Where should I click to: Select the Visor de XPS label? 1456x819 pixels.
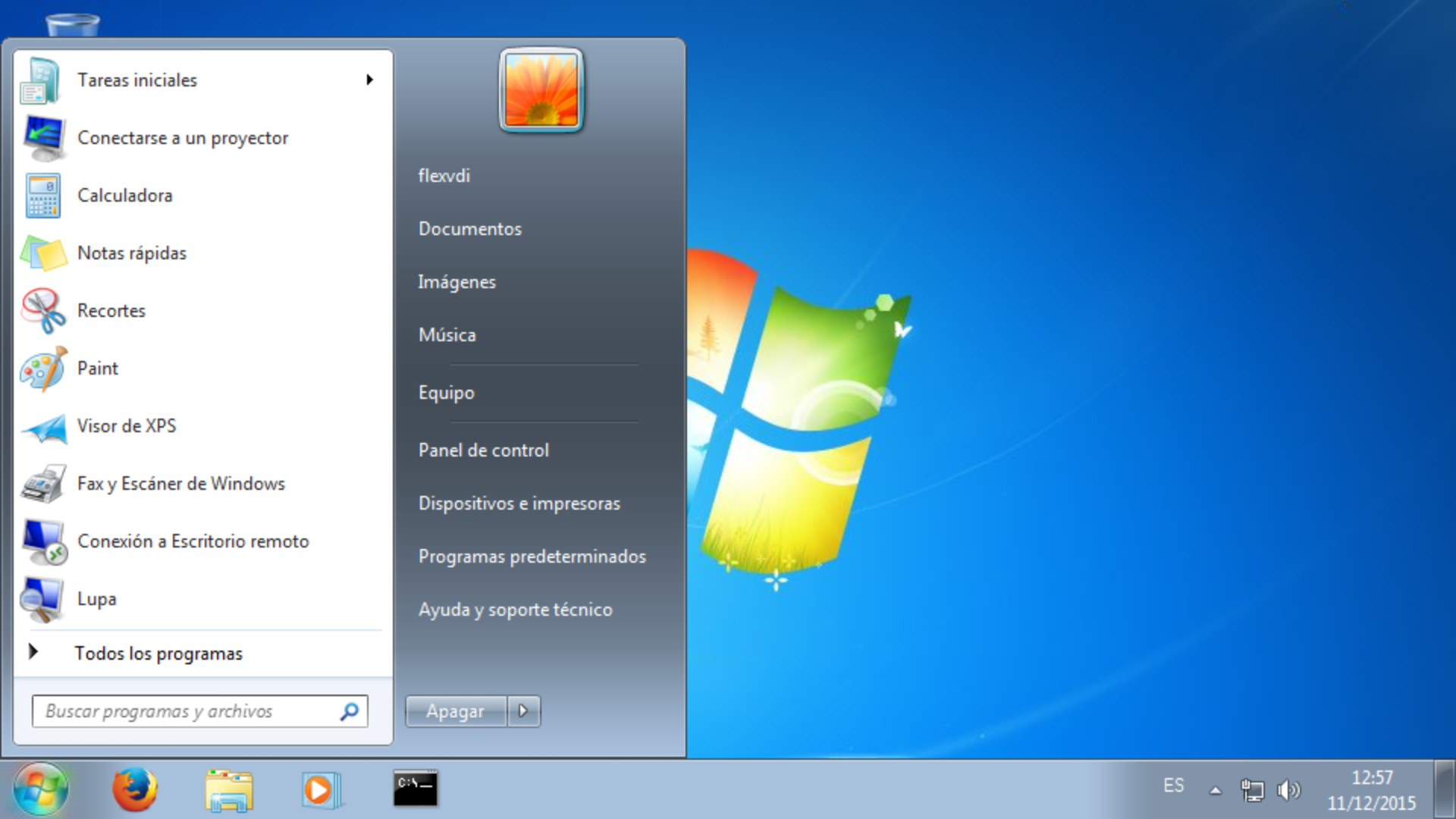click(x=127, y=426)
